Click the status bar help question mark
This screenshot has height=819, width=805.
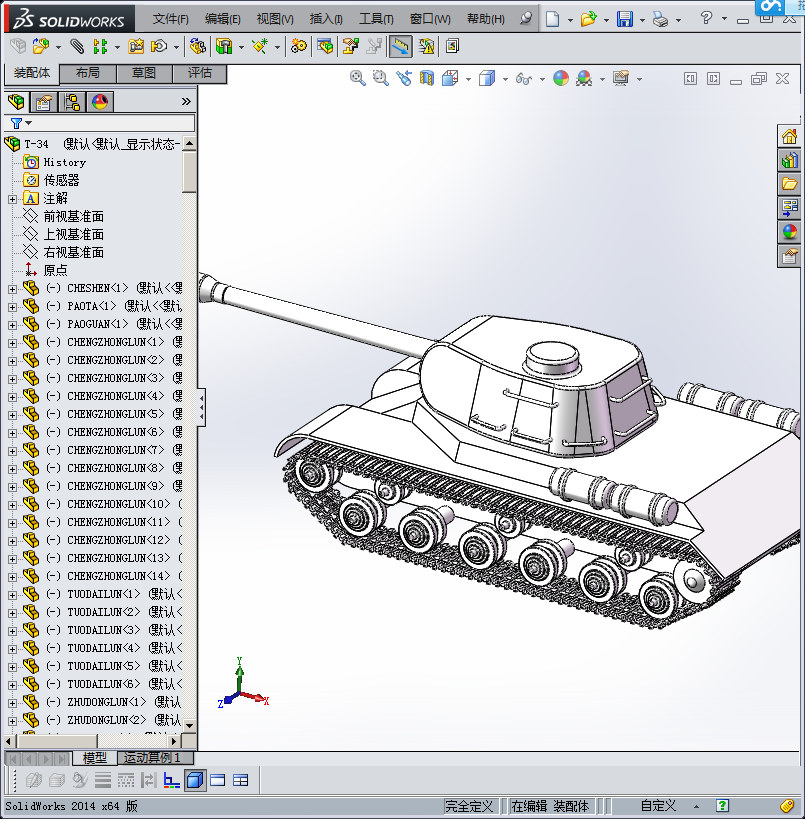[722, 805]
